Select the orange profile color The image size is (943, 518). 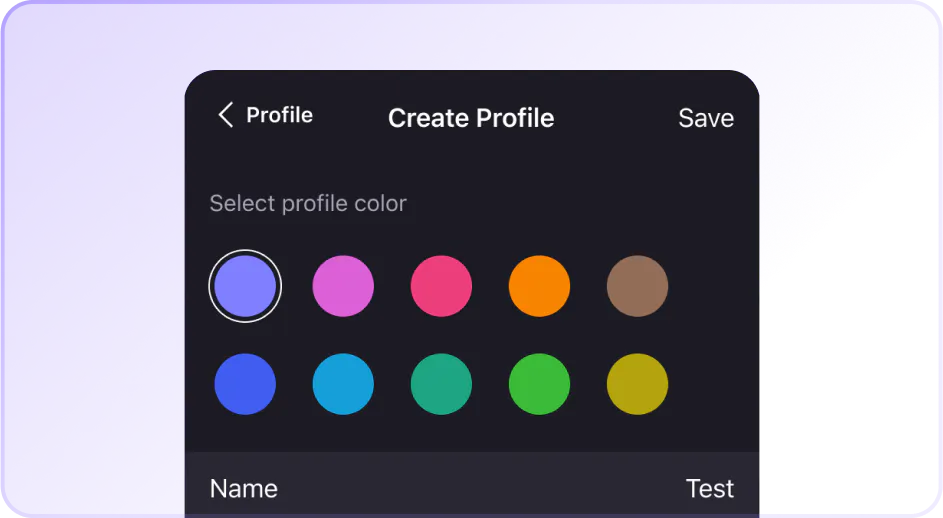click(539, 286)
